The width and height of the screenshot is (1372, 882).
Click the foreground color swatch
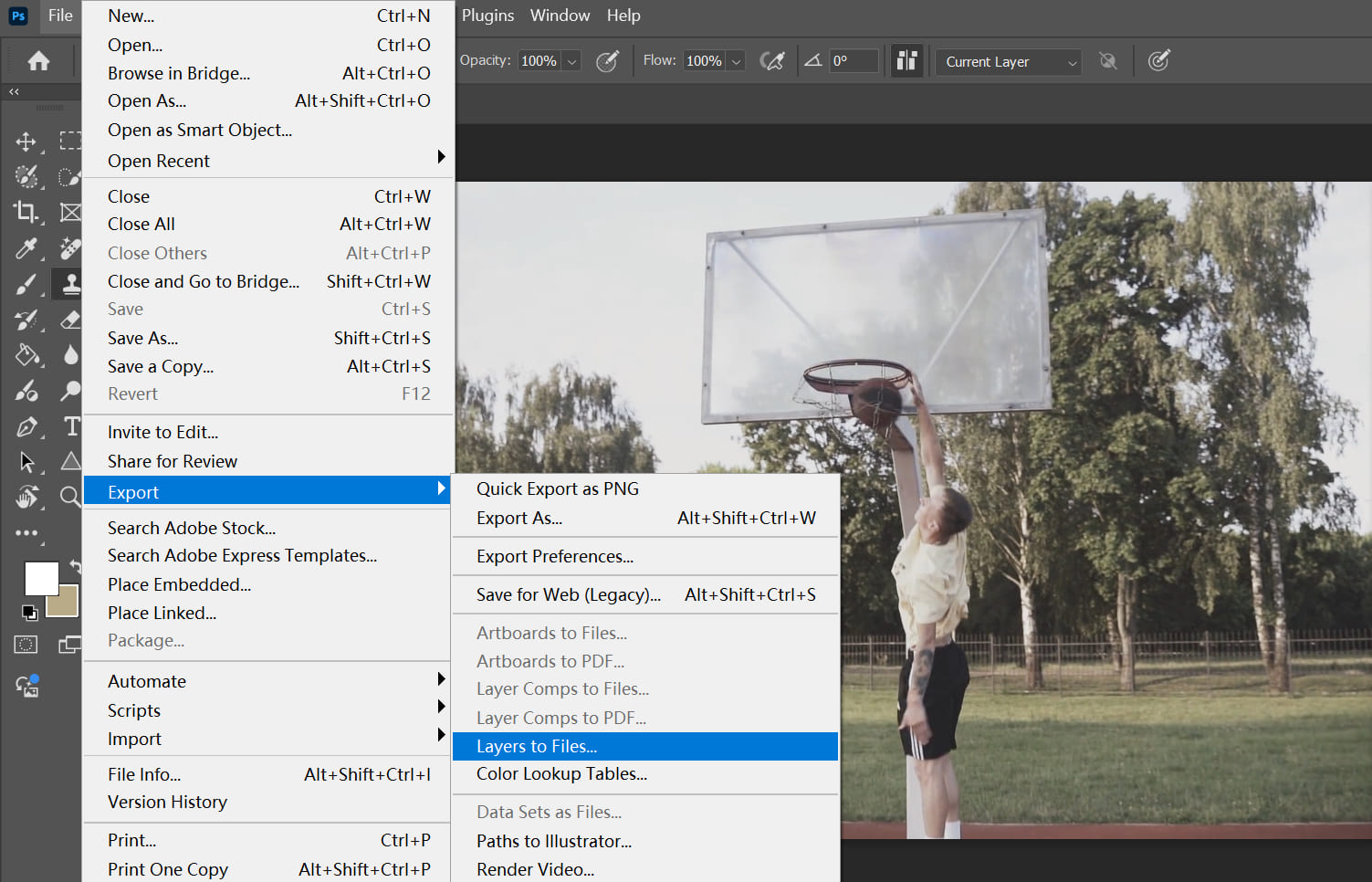(40, 577)
